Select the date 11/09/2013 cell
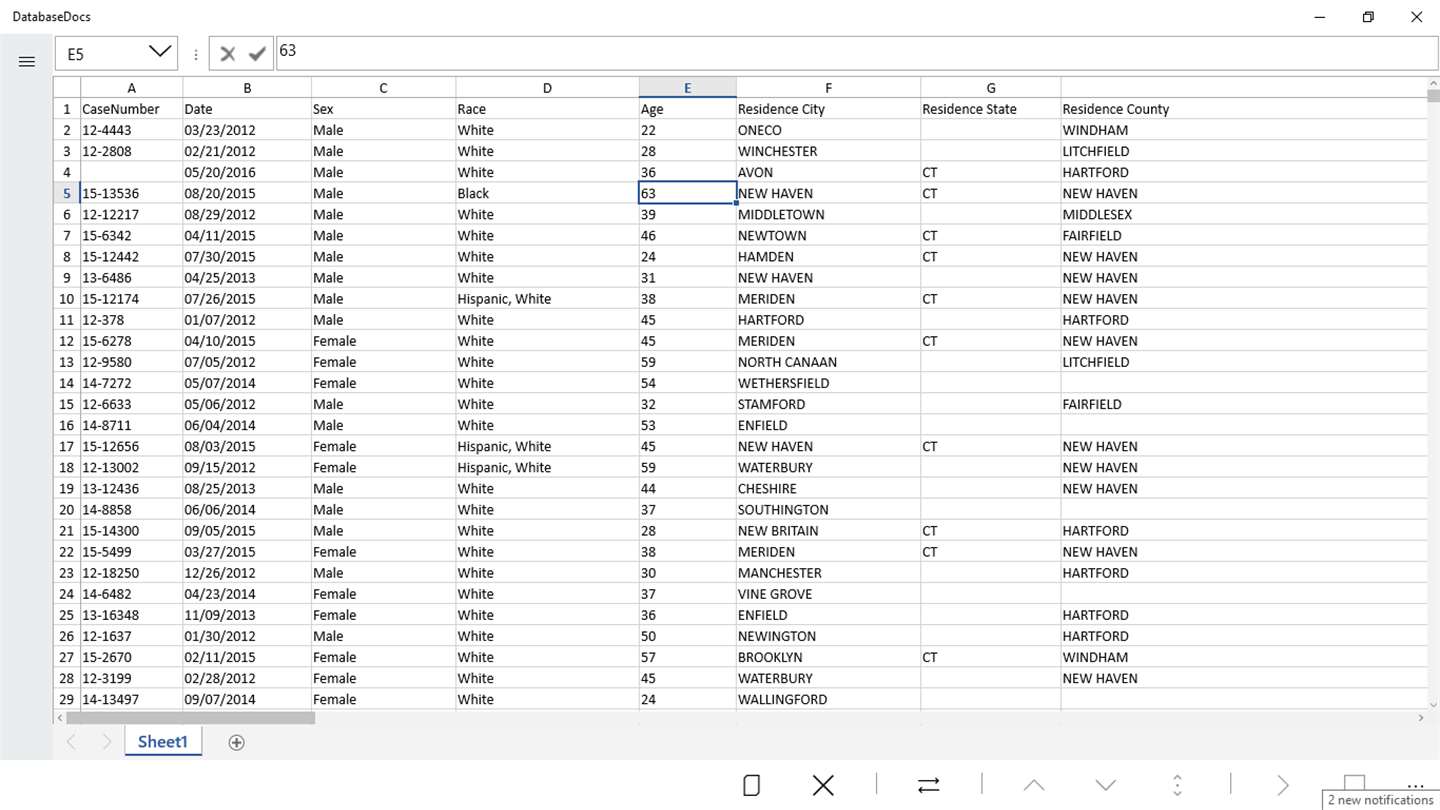 [246, 615]
